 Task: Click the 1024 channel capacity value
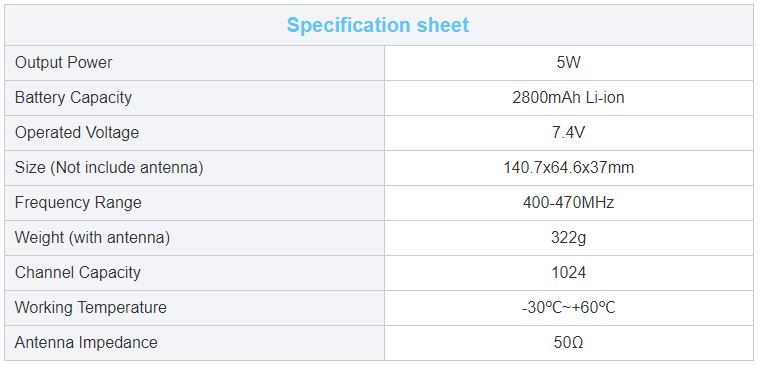pyautogui.click(x=568, y=273)
